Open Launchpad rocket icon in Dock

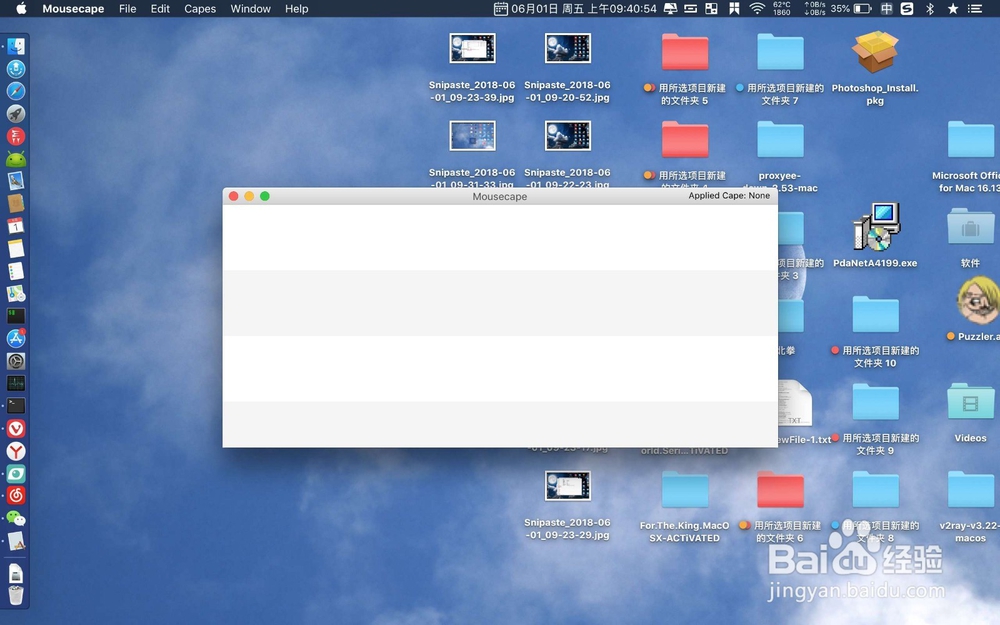(16, 114)
